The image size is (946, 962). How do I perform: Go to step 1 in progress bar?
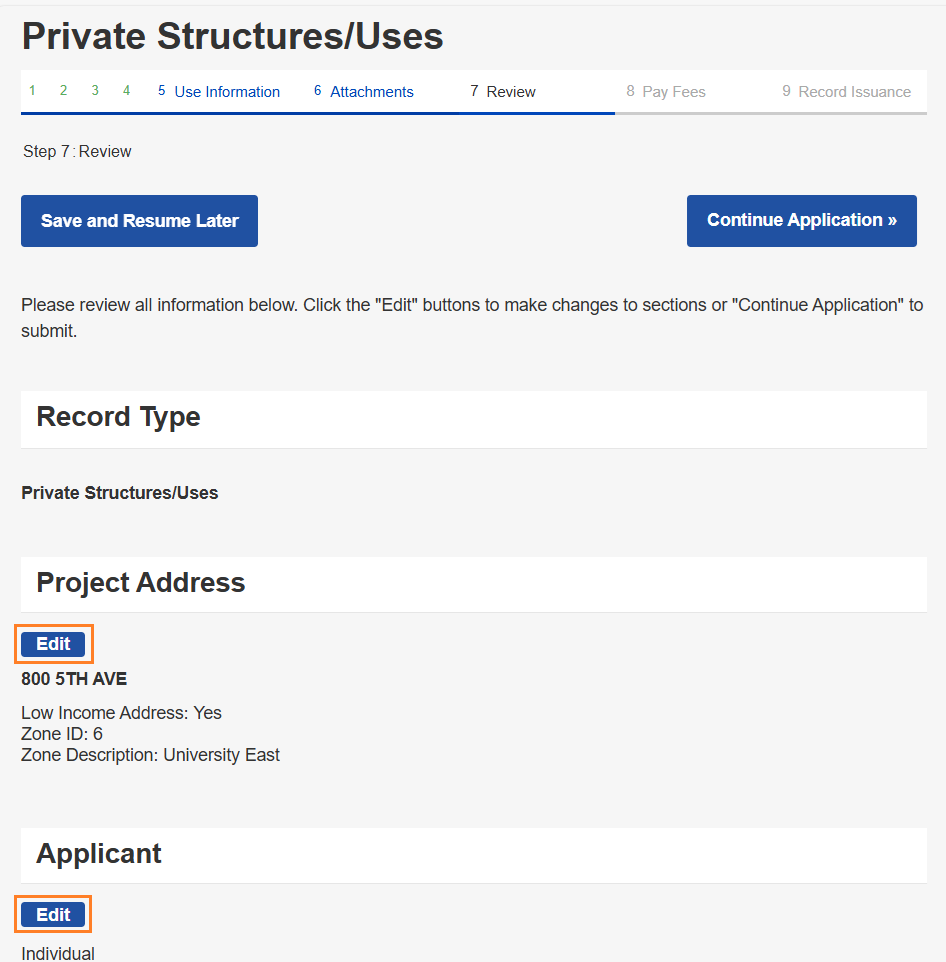point(32,91)
